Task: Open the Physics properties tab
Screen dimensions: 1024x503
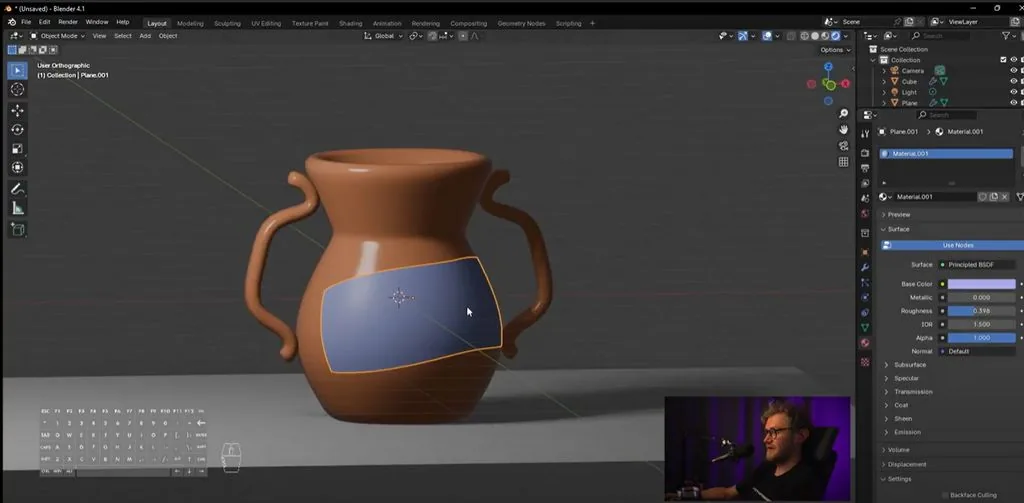Action: pyautogui.click(x=865, y=297)
